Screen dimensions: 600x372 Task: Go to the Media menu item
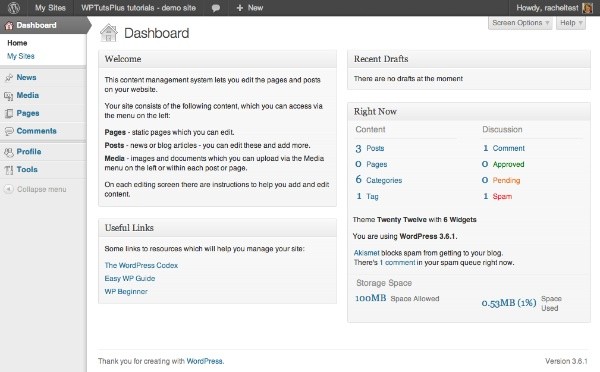point(28,95)
